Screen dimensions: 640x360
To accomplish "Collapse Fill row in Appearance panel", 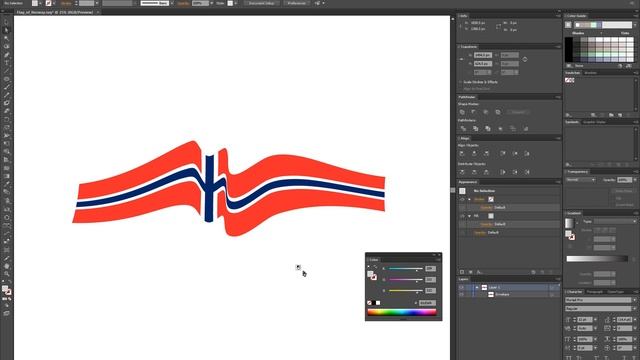I will [469, 216].
